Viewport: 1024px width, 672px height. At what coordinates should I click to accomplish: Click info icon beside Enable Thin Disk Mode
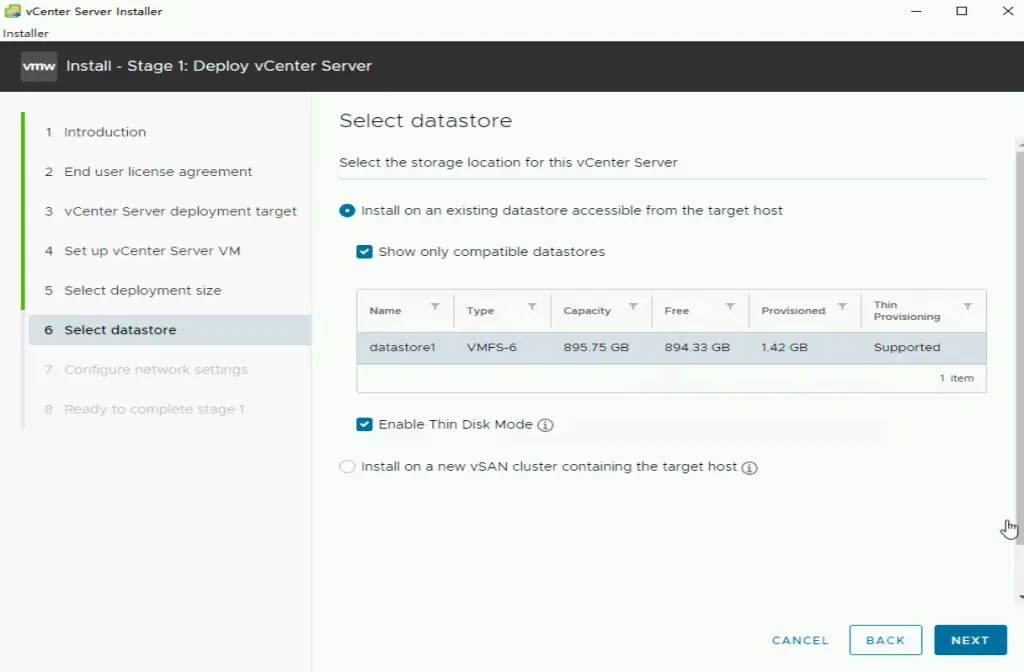tap(545, 425)
